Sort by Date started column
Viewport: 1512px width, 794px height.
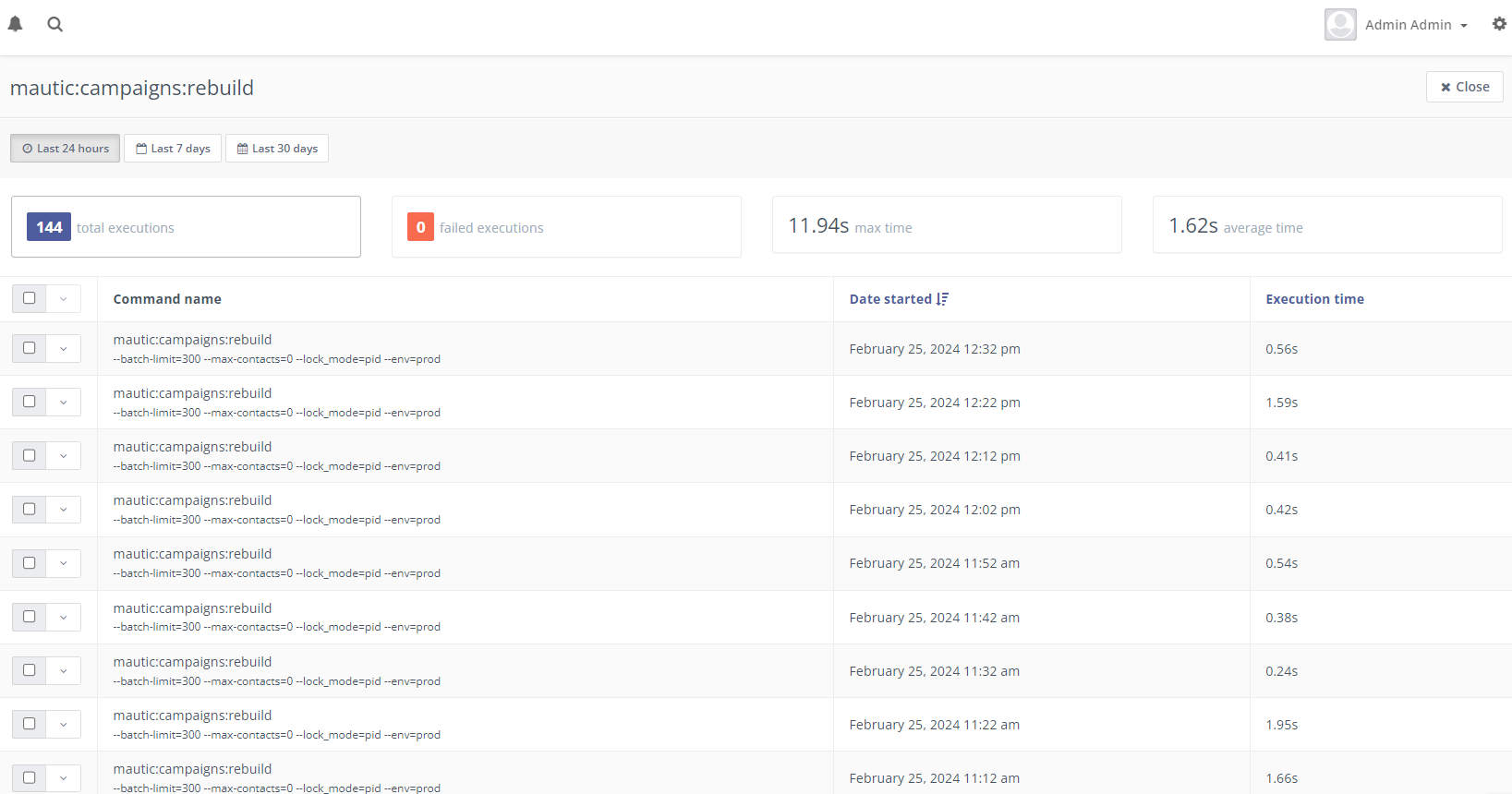(890, 299)
